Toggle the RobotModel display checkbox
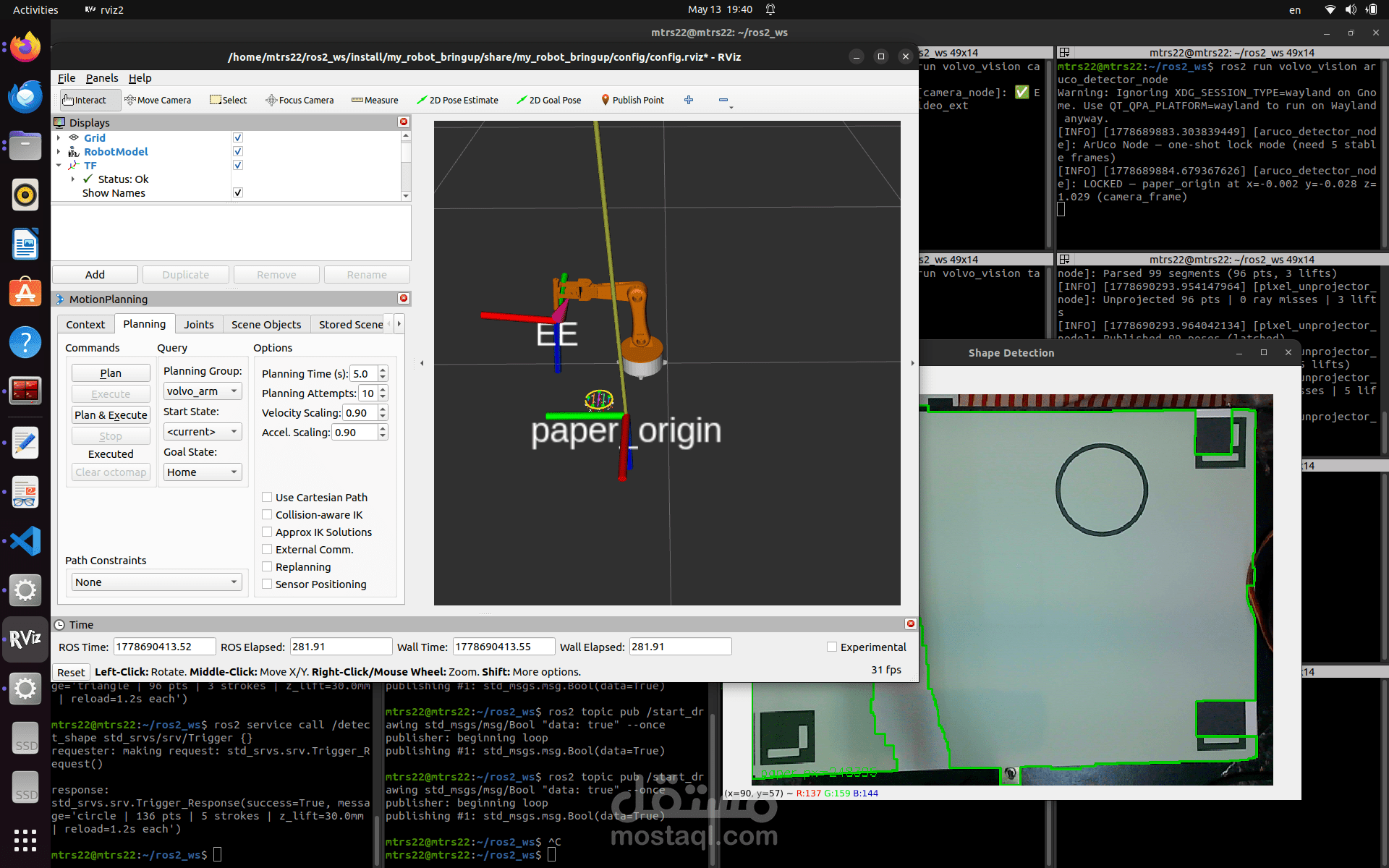1389x868 pixels. coord(238,151)
